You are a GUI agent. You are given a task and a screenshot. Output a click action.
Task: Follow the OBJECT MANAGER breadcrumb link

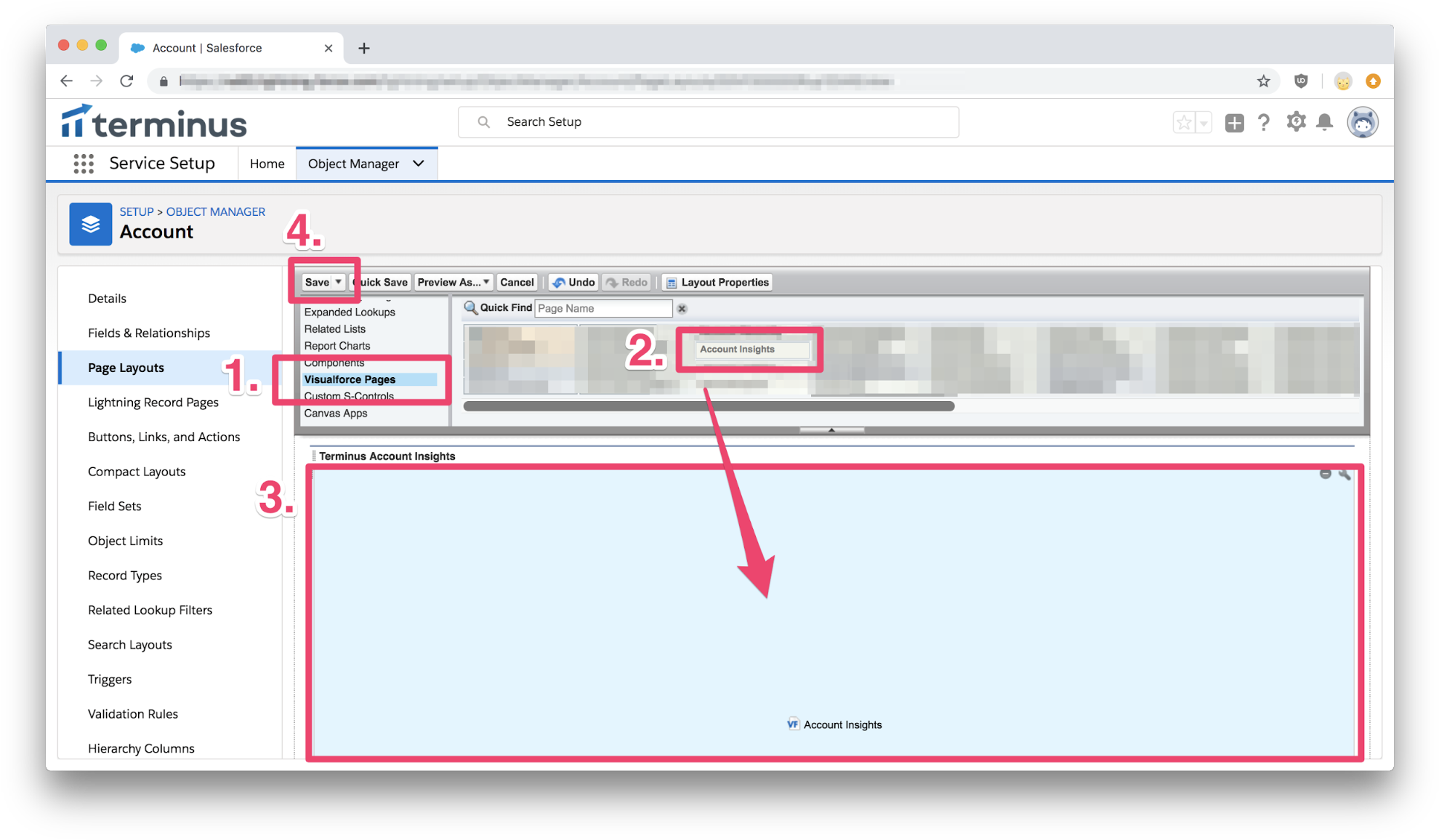[x=215, y=211]
